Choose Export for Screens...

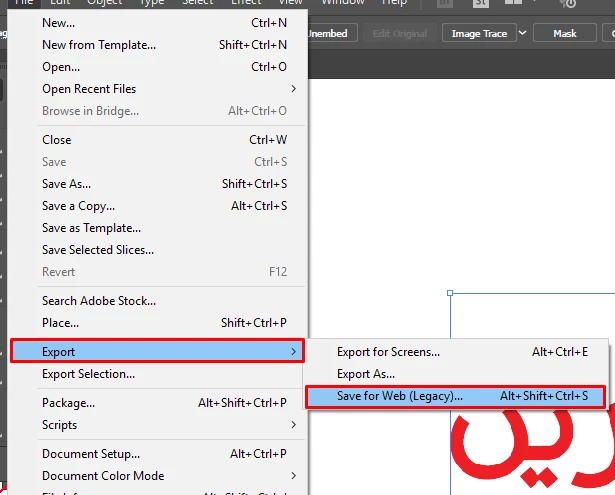[x=456, y=351]
